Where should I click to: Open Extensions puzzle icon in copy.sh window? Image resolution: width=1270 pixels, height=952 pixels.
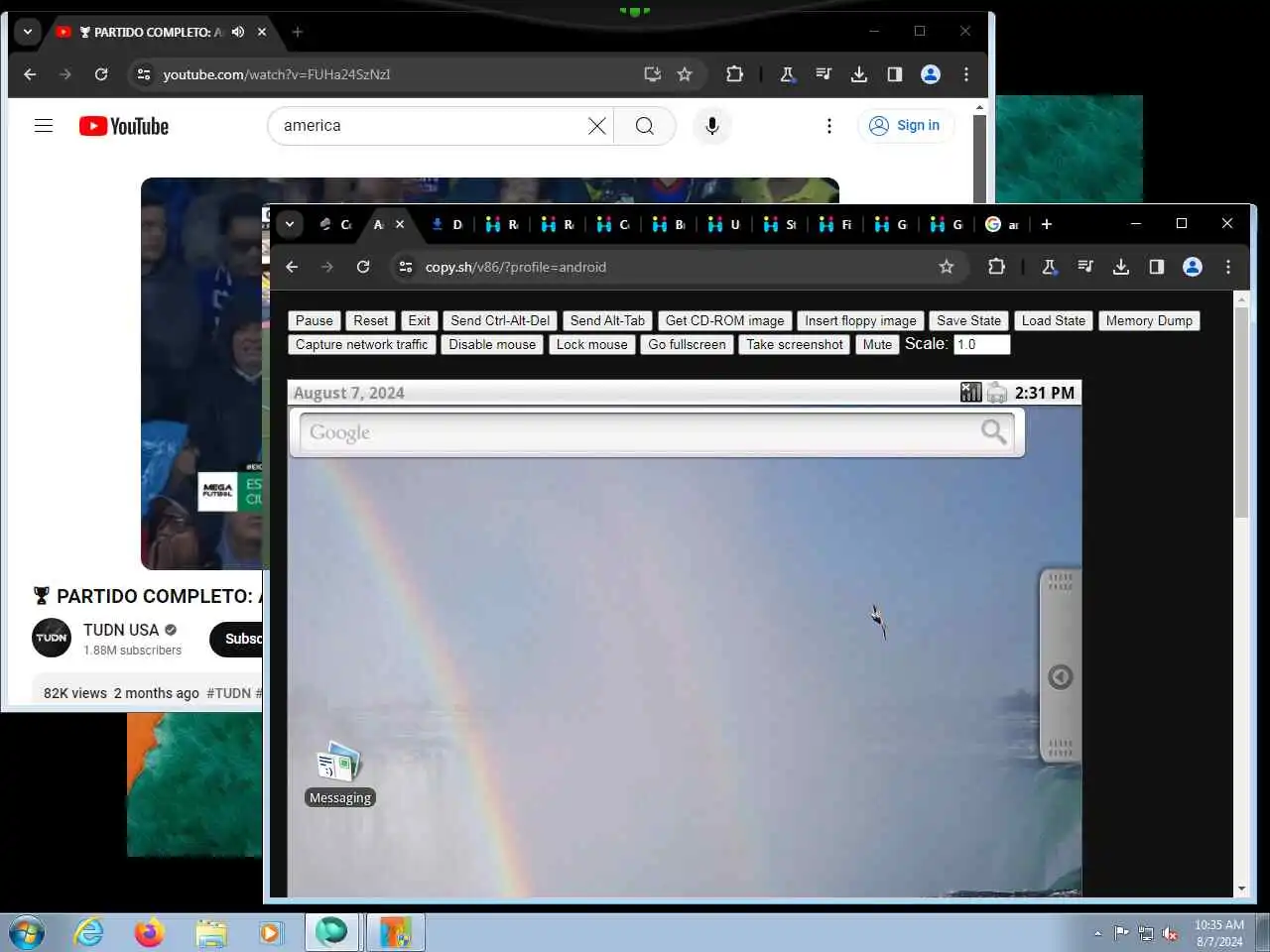click(997, 267)
